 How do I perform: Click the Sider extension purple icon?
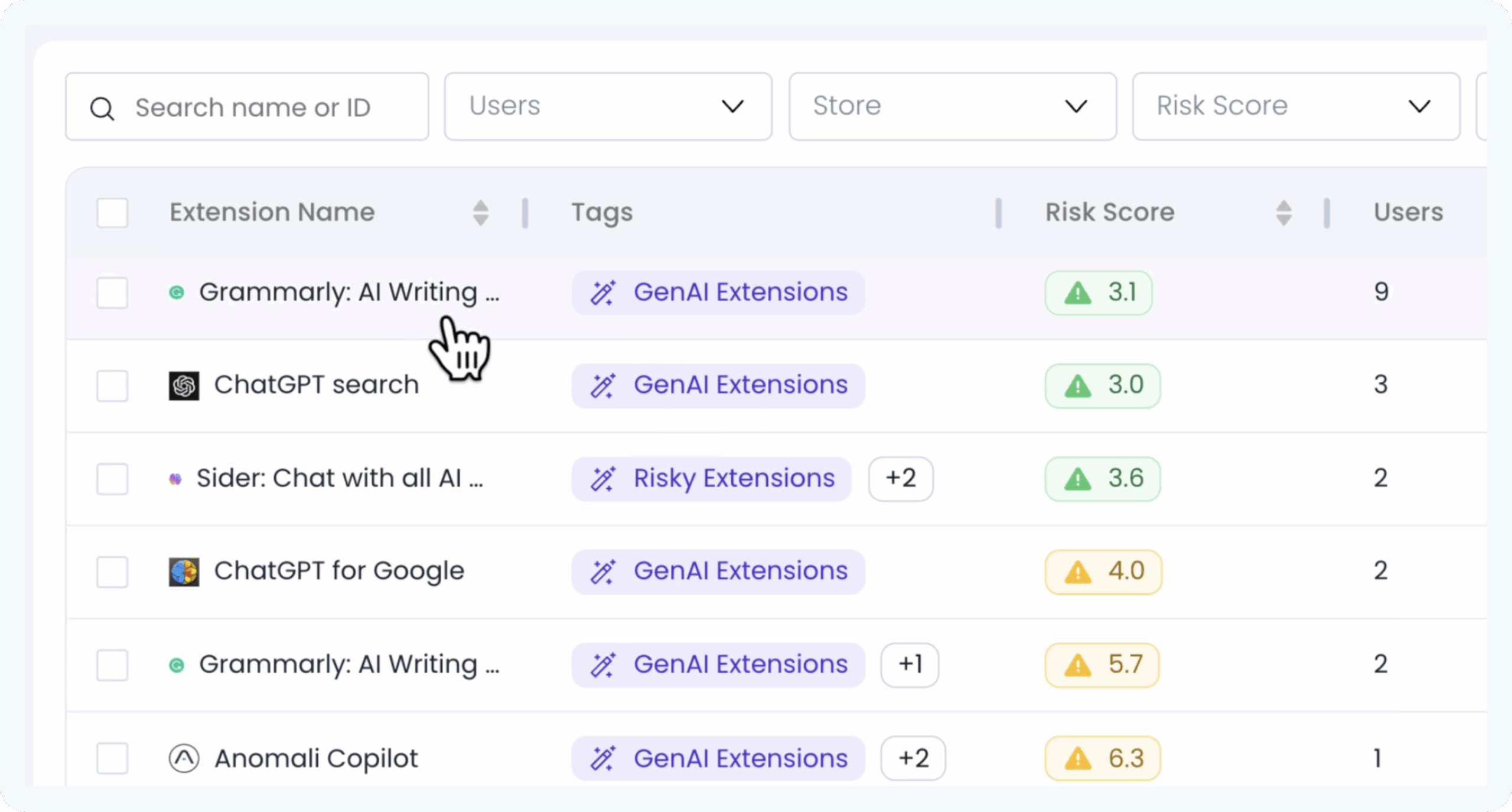(x=175, y=479)
